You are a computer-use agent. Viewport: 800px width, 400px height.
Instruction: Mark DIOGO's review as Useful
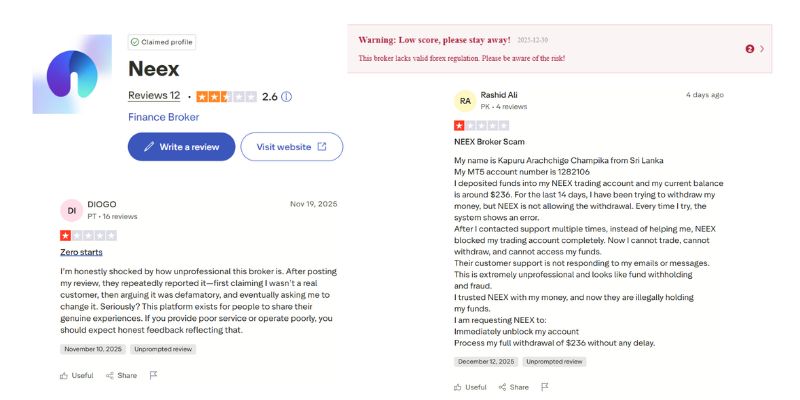coord(77,375)
